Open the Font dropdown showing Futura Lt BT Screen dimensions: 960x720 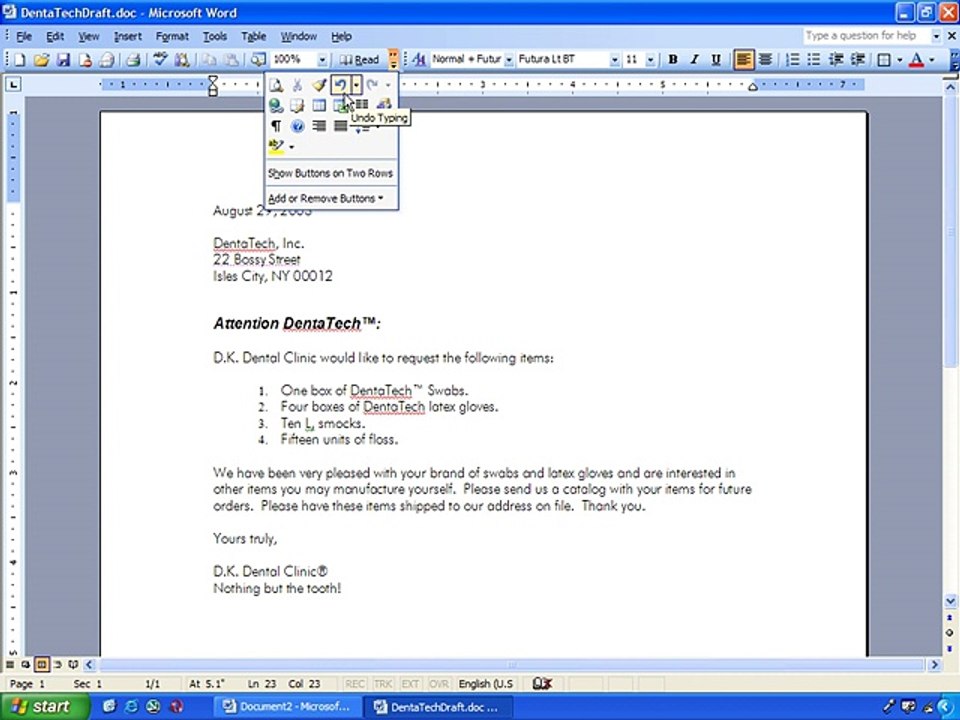[x=614, y=59]
